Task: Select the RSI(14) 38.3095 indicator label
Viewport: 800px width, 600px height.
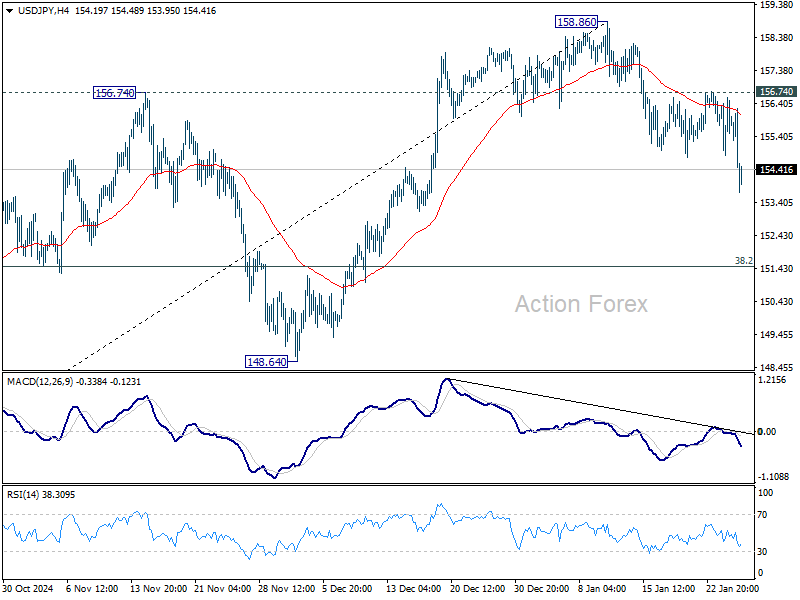Action: point(41,495)
